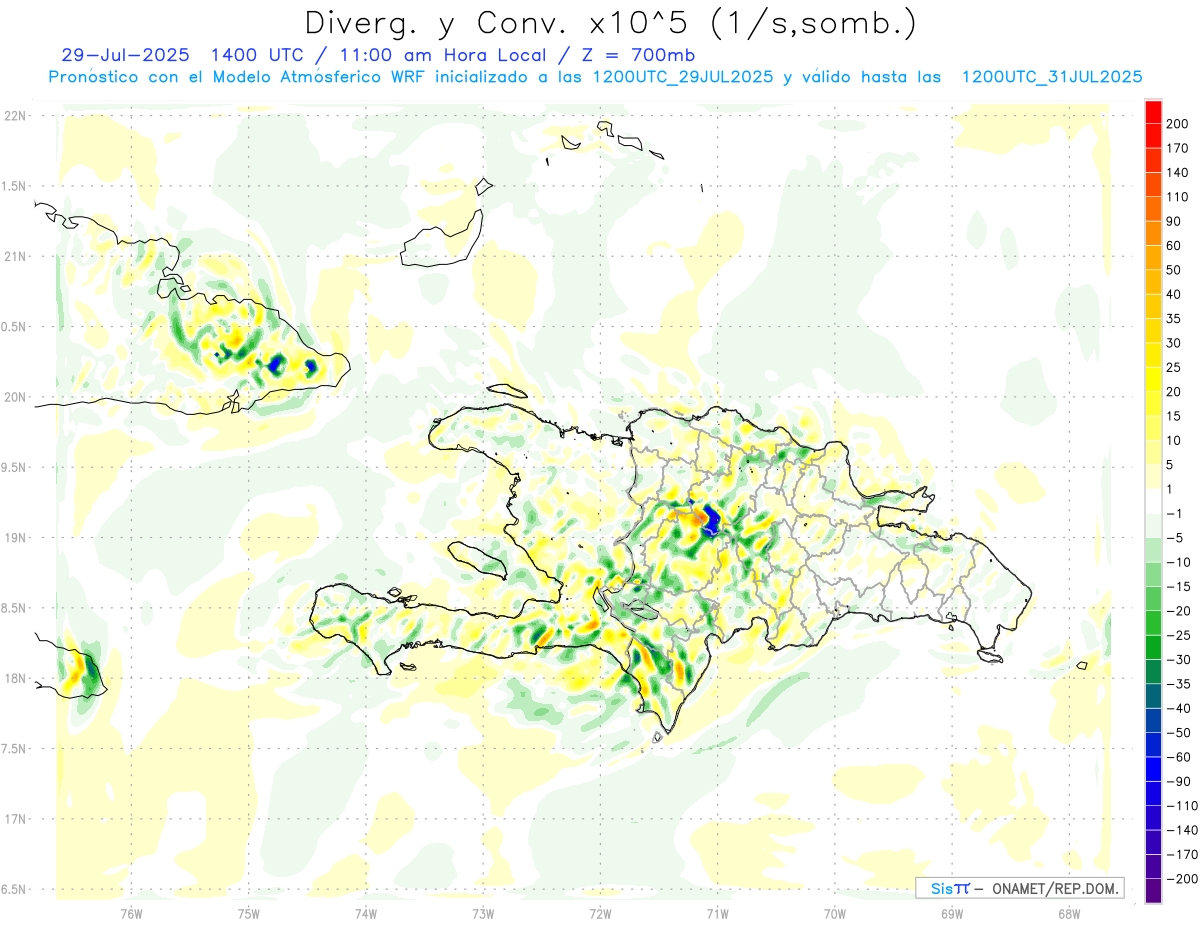Select the red swatch atop the color scale
Screen dimensions: 1200x927
[1153, 111]
